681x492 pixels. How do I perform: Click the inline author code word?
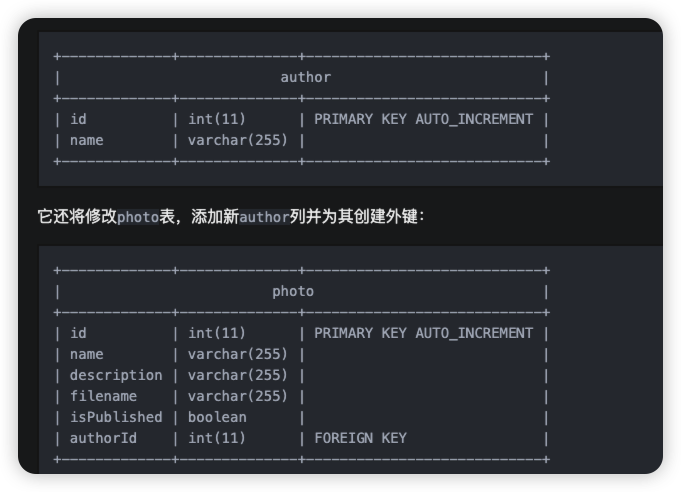[264, 217]
